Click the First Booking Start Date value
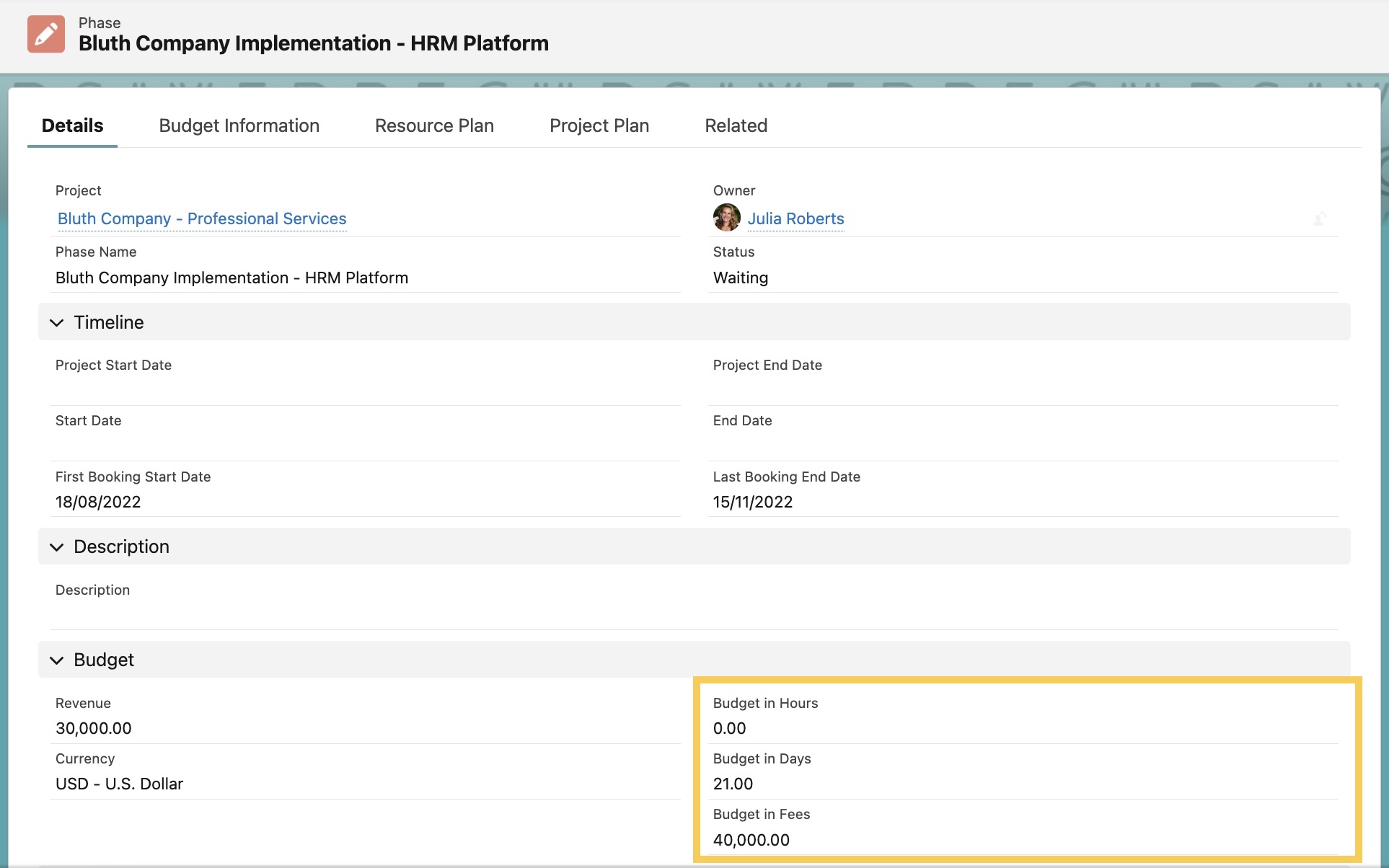1389x868 pixels. 98,502
